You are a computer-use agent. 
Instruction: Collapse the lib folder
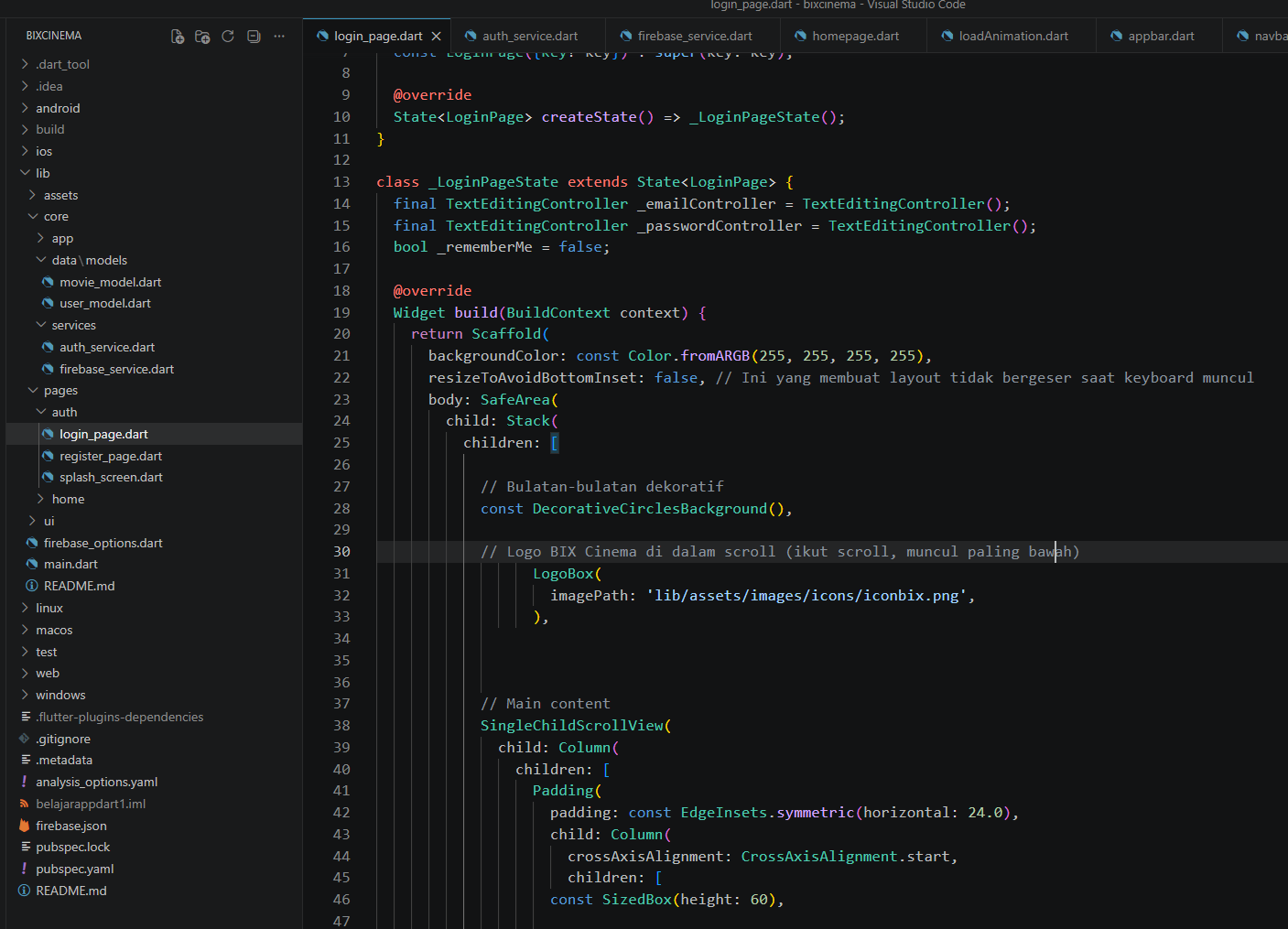click(x=25, y=173)
